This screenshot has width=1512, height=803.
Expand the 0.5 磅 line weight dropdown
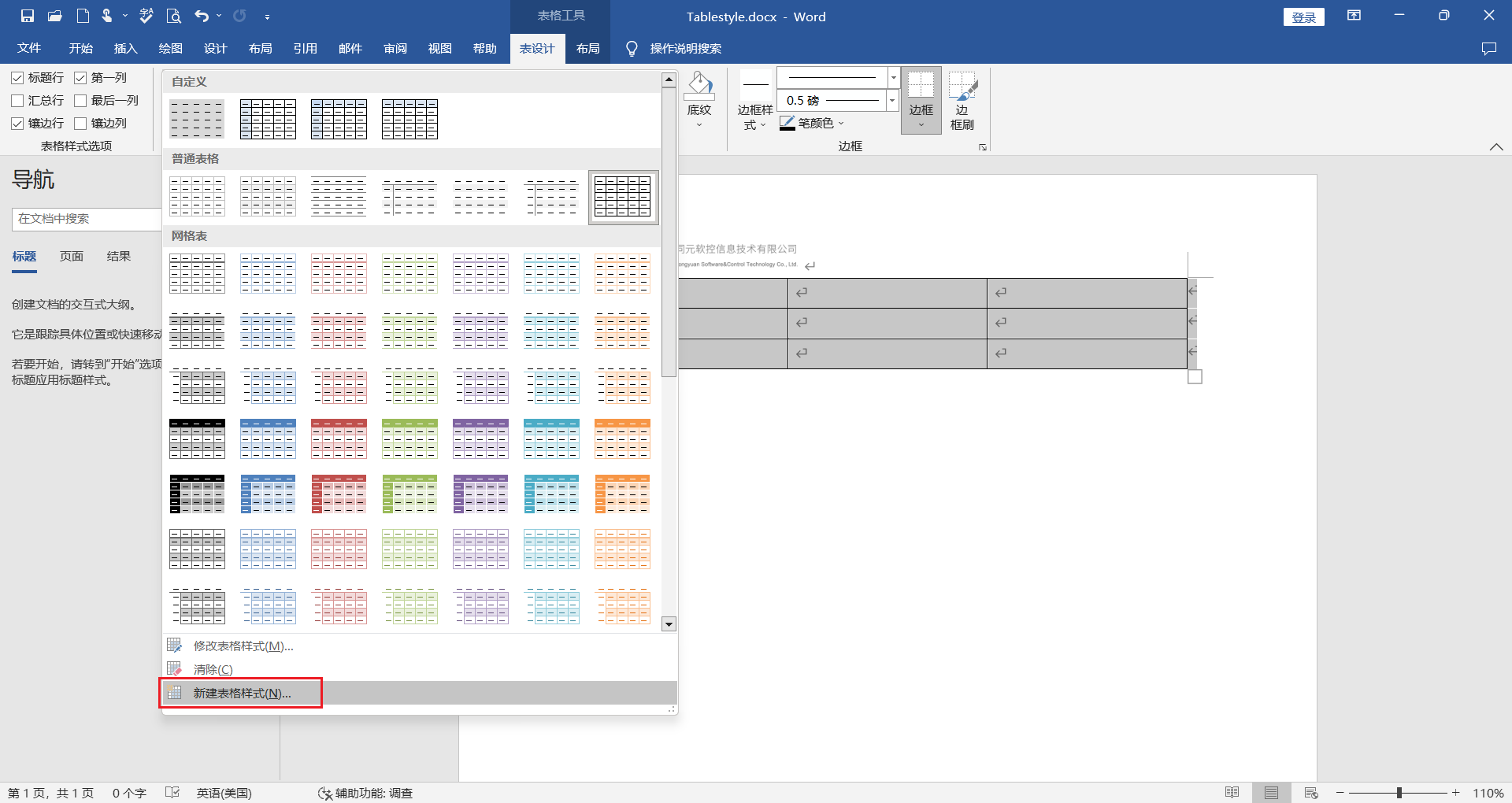point(892,100)
